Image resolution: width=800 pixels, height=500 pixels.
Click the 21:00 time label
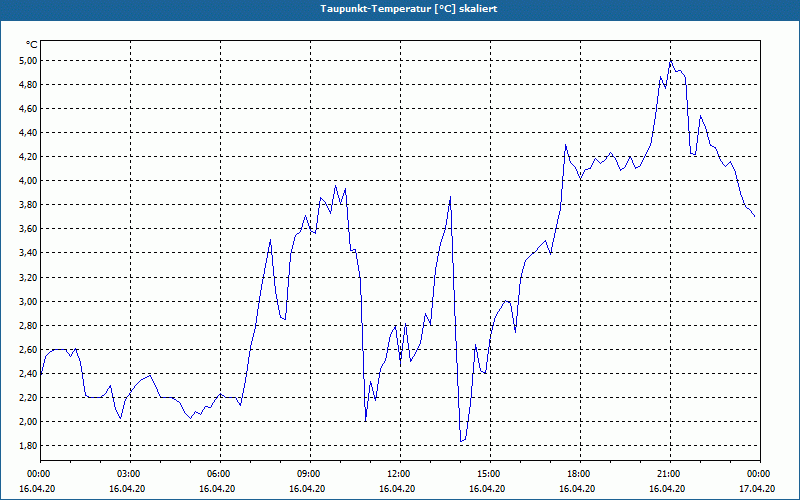(670, 474)
